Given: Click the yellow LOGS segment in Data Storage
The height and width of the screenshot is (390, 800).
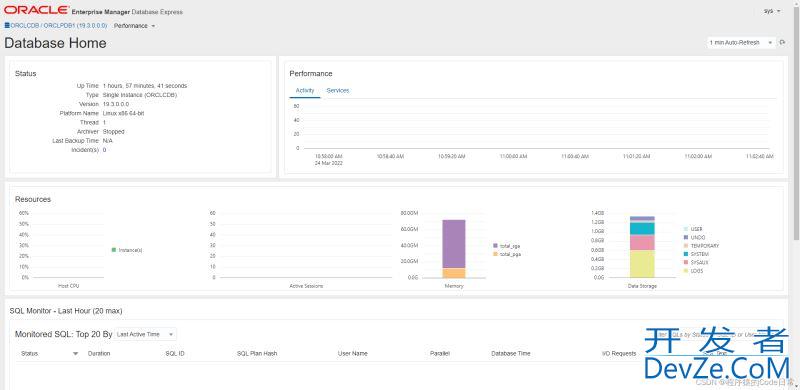Looking at the screenshot, I should click(x=642, y=264).
